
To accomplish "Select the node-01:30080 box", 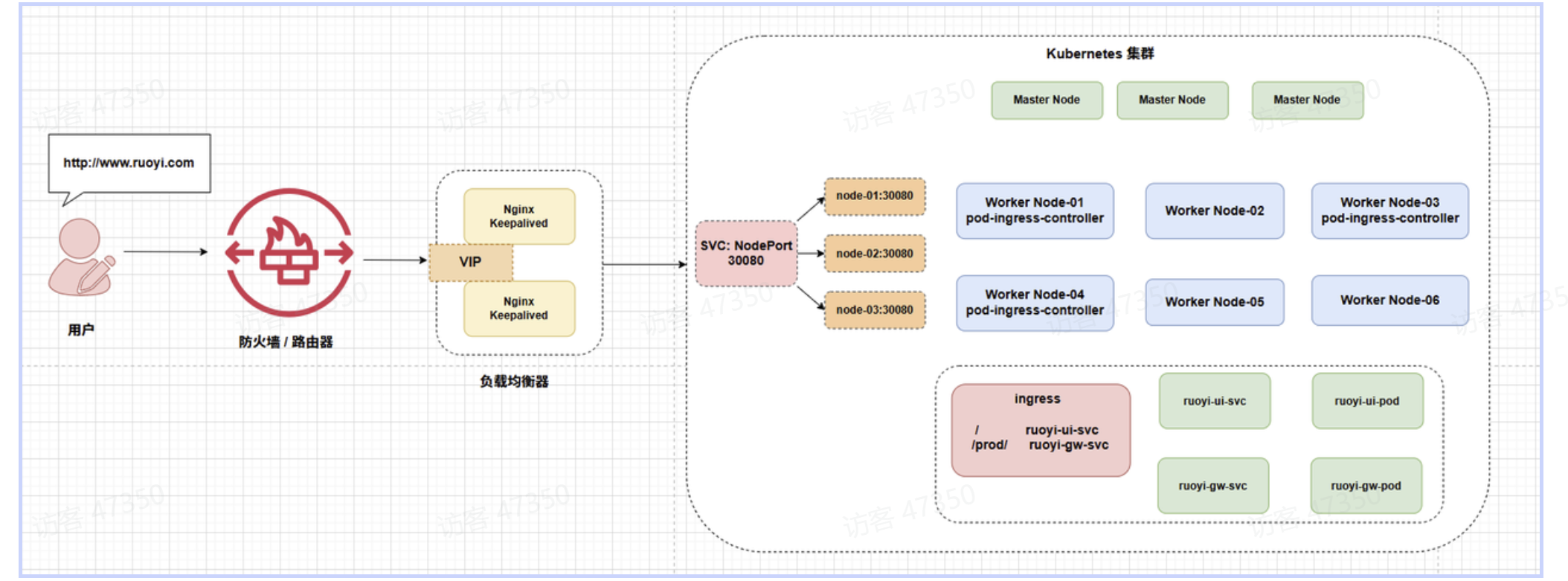I will pos(875,196).
